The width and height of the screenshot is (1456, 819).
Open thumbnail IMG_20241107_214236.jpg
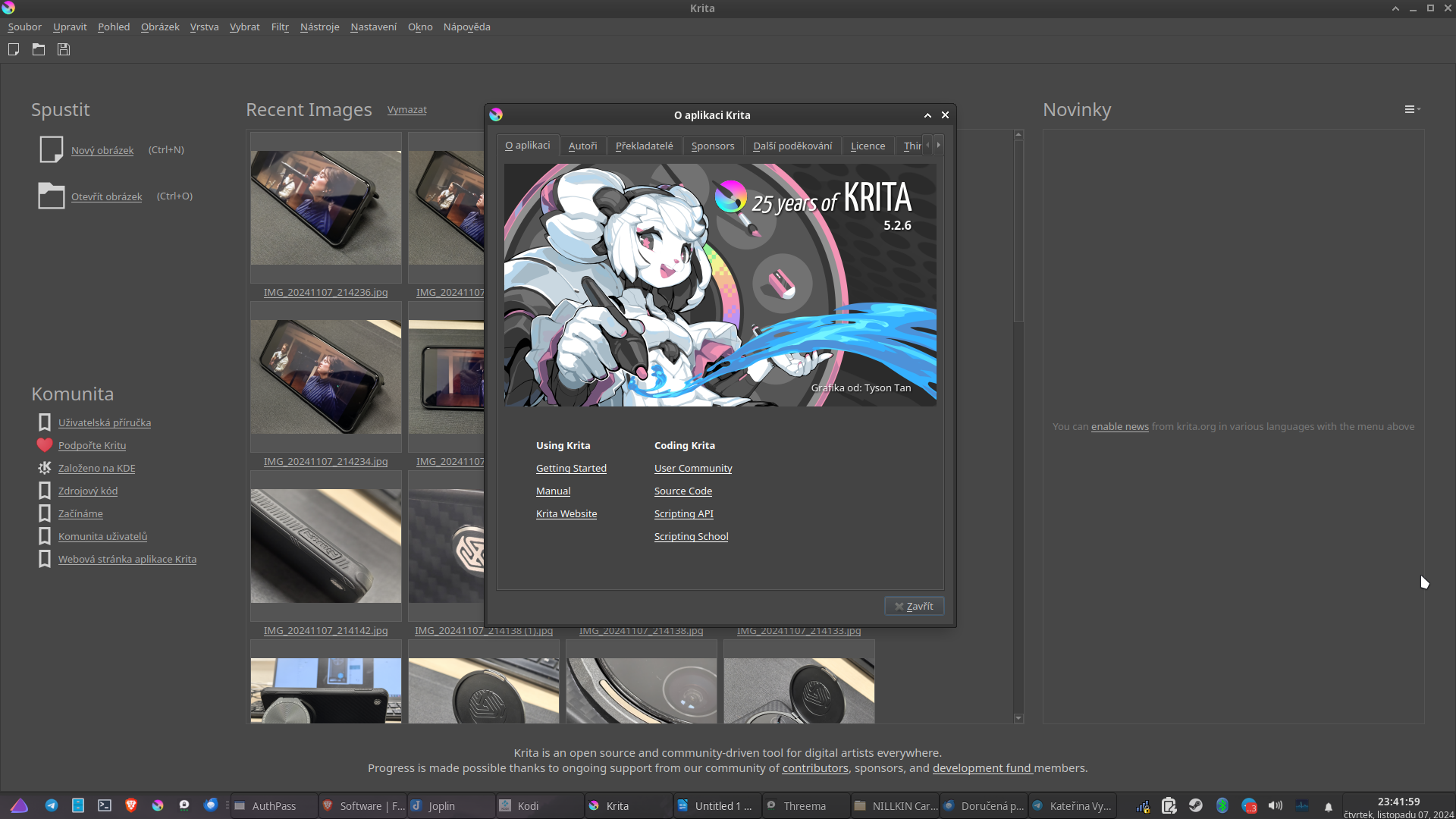[326, 208]
